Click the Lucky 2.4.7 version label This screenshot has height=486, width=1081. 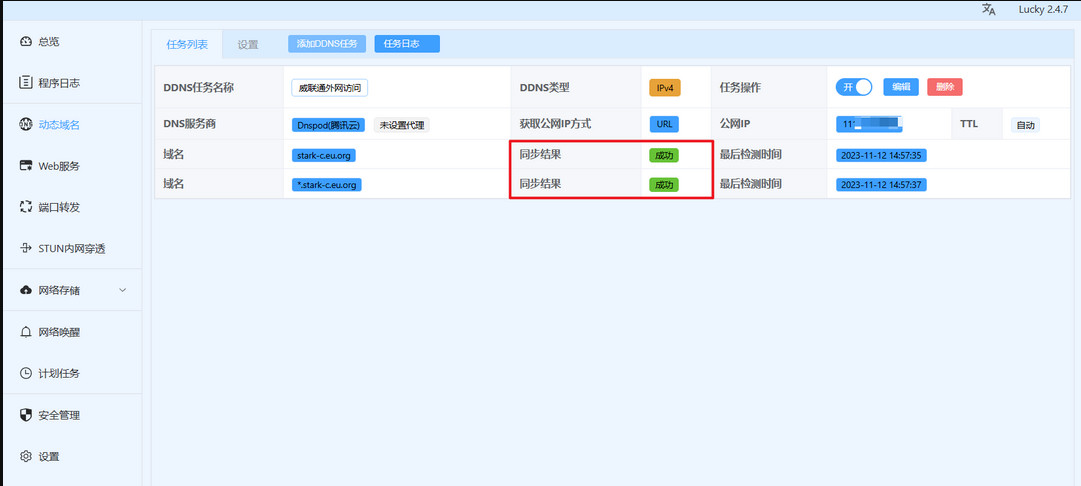(x=1043, y=9)
